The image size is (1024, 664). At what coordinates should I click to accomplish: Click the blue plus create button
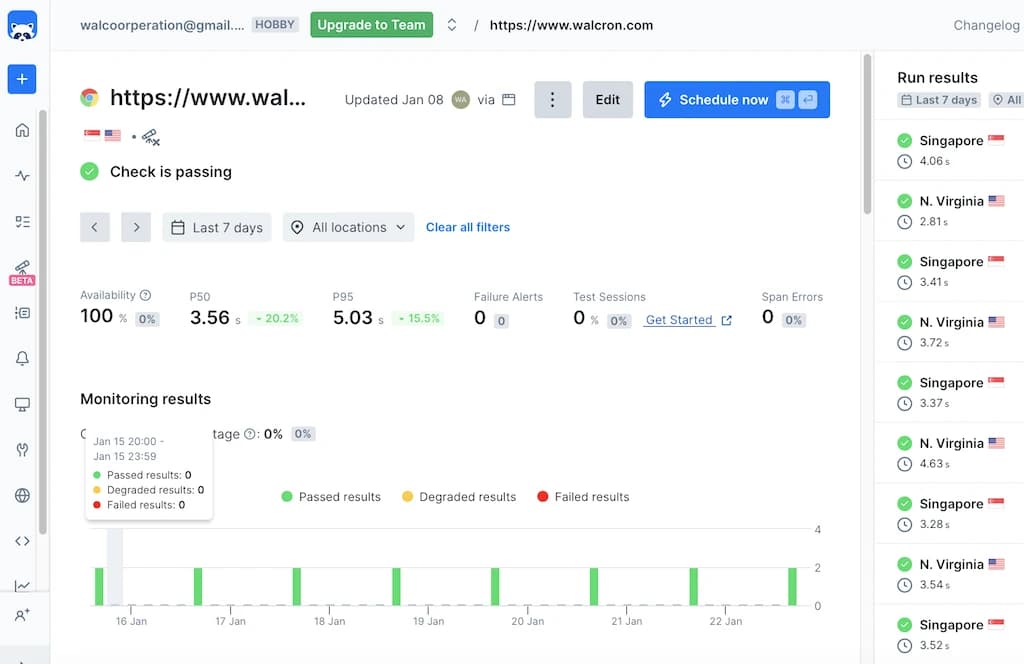point(22,79)
